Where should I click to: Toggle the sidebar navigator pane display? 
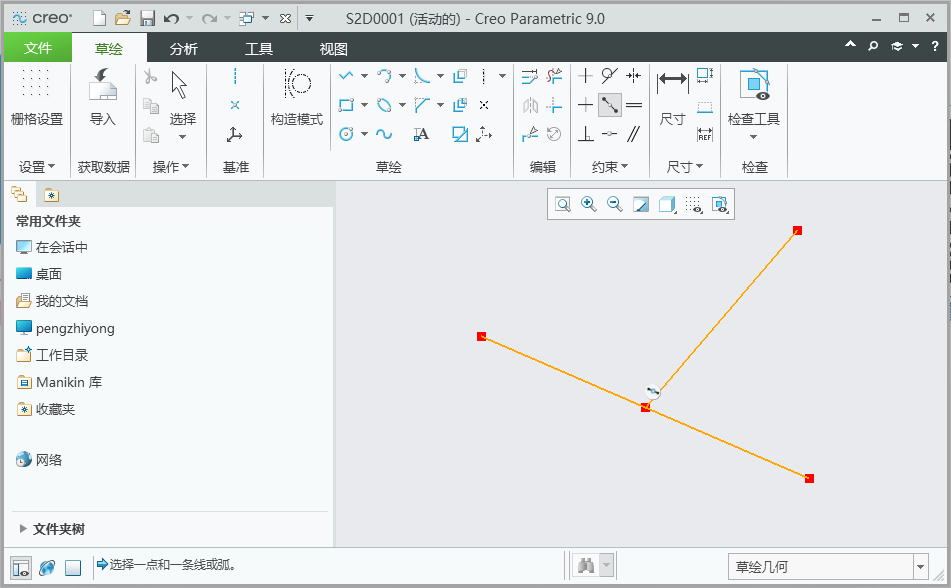(x=21, y=568)
